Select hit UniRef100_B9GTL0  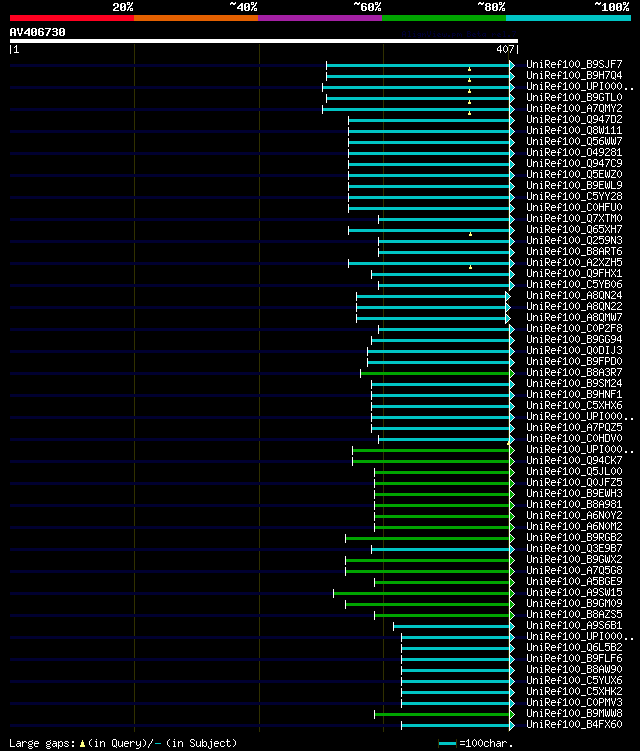click(574, 97)
